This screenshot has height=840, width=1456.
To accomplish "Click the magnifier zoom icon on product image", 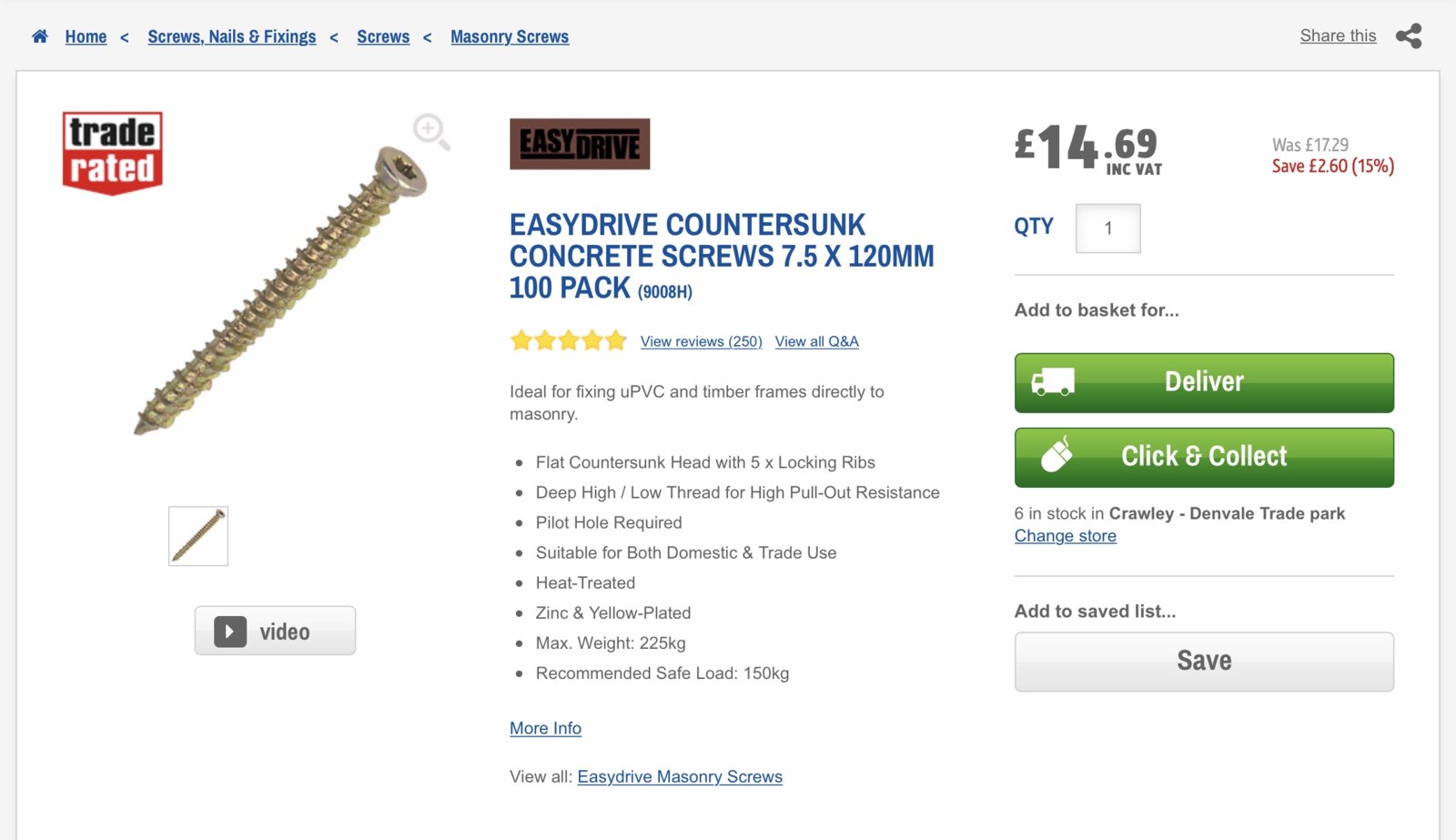I will [430, 132].
